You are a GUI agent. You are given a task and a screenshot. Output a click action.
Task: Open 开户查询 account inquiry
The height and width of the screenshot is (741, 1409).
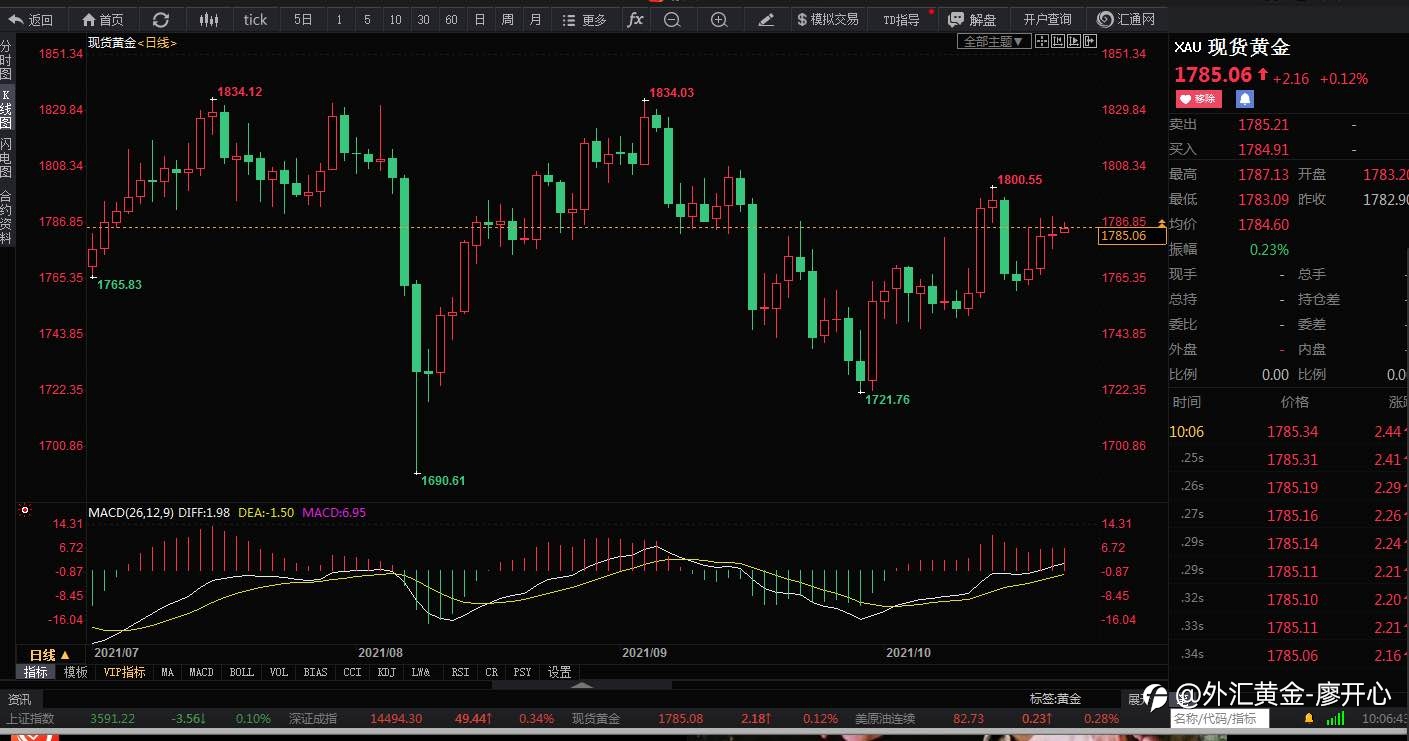tap(1047, 19)
